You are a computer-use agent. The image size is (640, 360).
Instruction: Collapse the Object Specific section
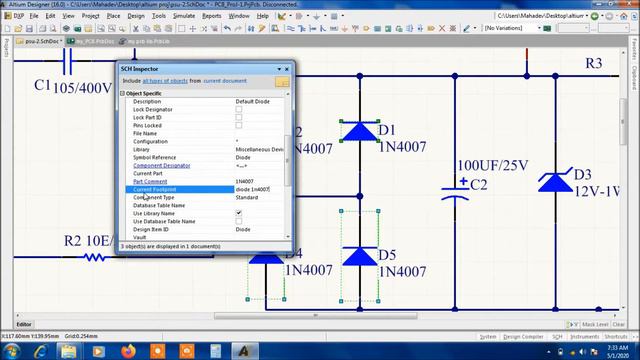point(122,93)
